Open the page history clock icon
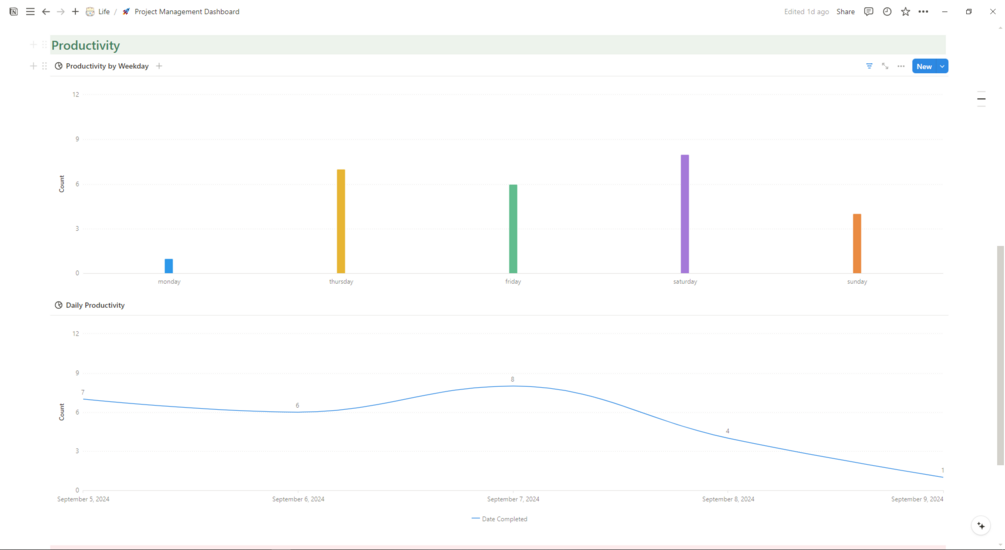This screenshot has height=550, width=1005. click(x=887, y=12)
